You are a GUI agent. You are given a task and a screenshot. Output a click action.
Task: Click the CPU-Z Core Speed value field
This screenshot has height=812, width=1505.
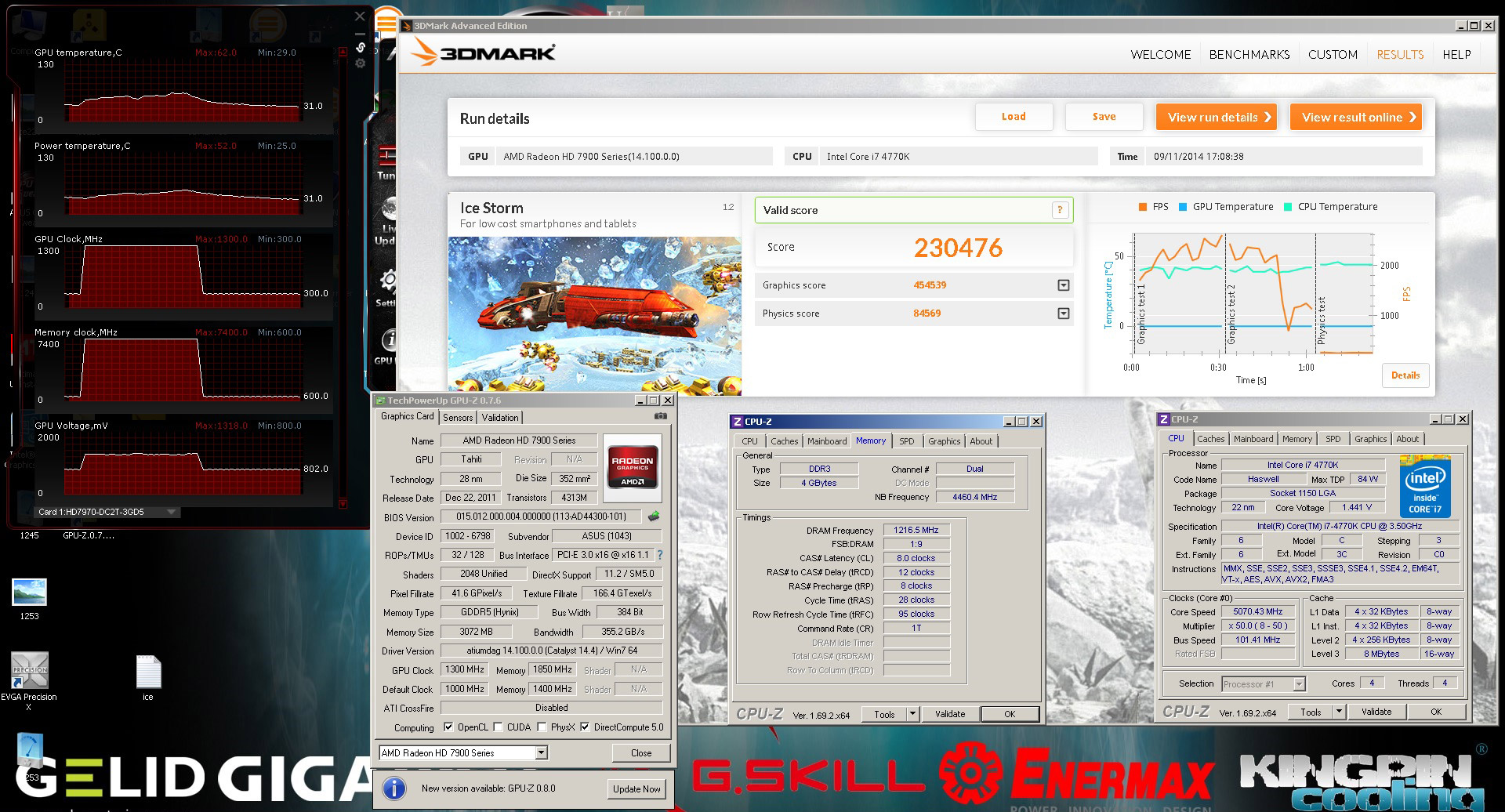[1257, 612]
